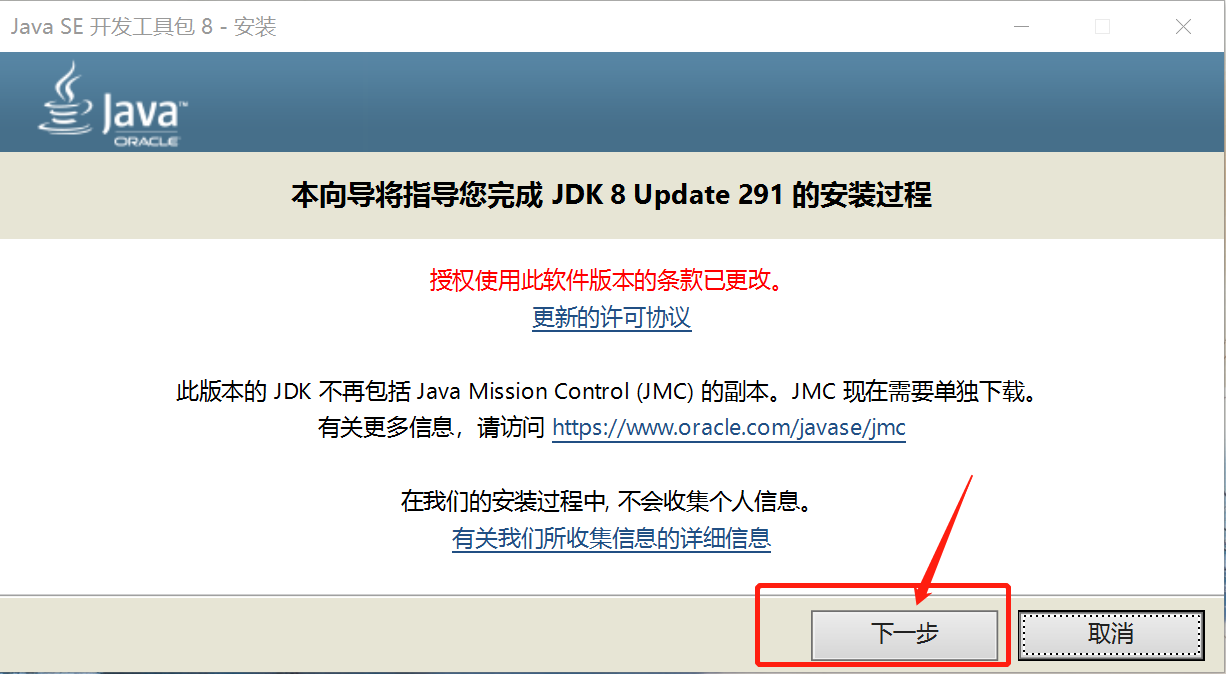The width and height of the screenshot is (1226, 674).
Task: Open the 更新的许可协议 license link
Action: [612, 318]
